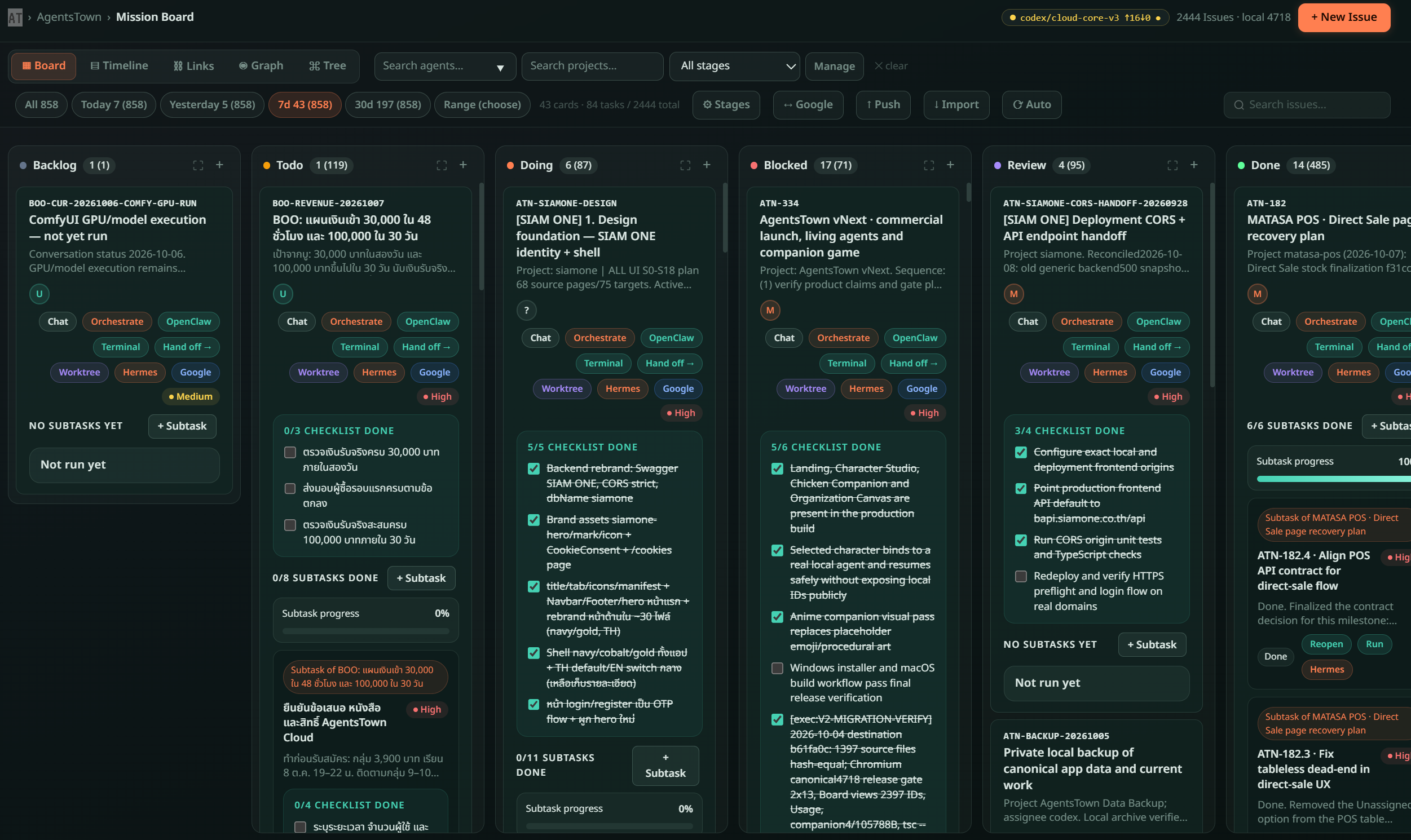Expand the Backlog column to fullscreen
This screenshot has width=1411, height=840.
point(197,165)
